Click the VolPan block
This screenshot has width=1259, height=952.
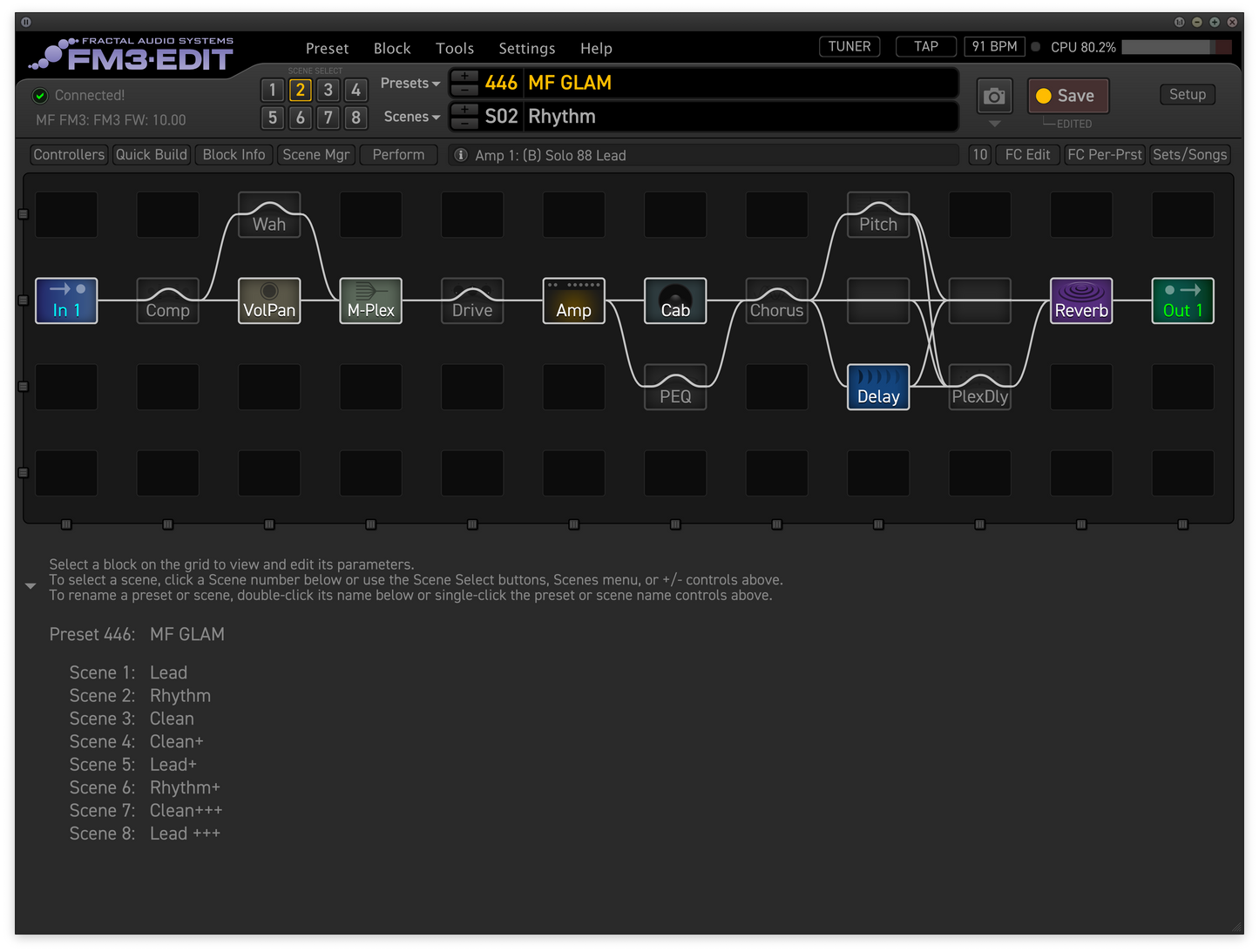269,300
